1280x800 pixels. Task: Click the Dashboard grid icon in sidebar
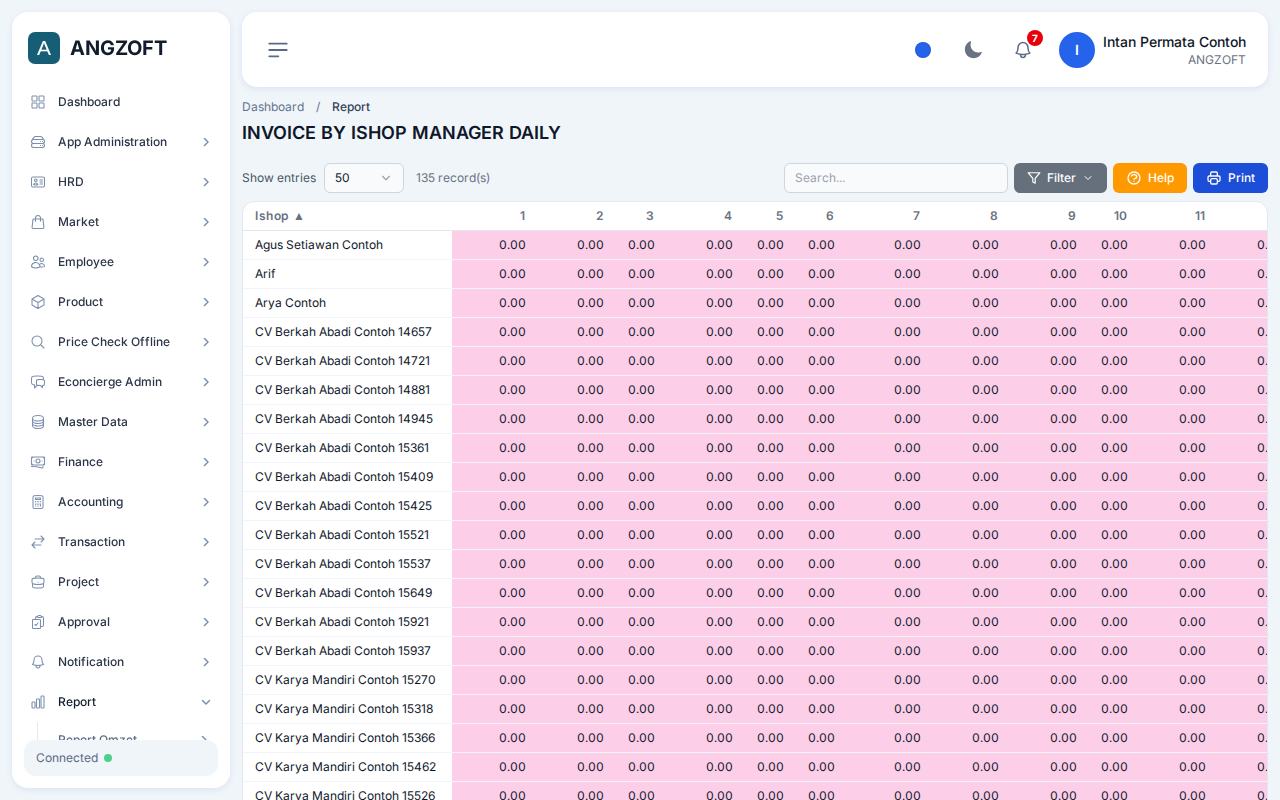(x=38, y=102)
